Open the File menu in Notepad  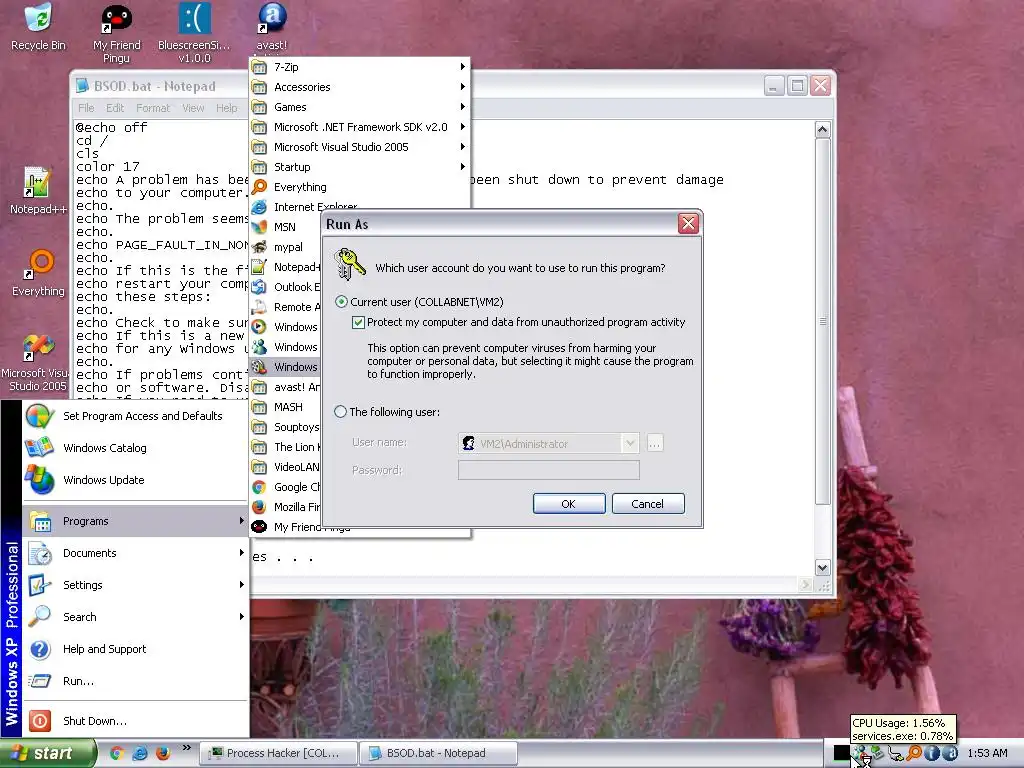(86, 108)
